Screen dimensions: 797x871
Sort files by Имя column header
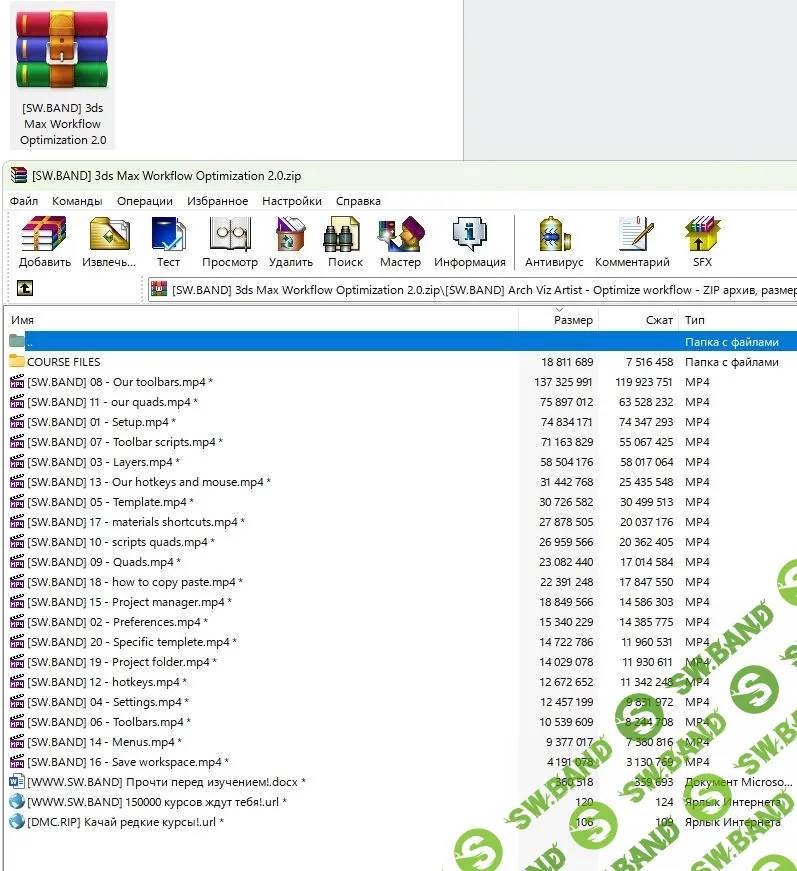point(22,320)
